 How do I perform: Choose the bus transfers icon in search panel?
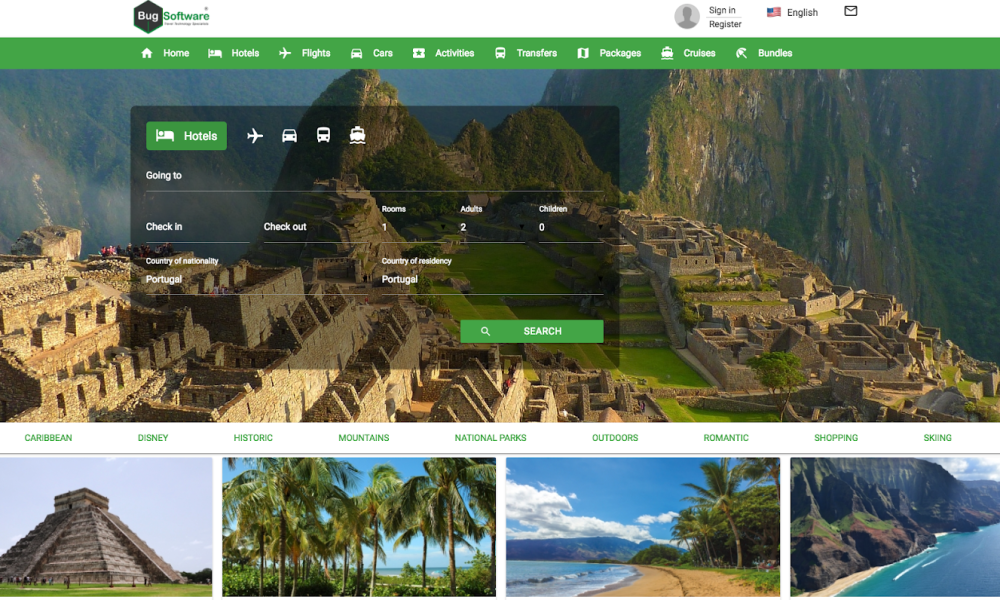pyautogui.click(x=323, y=136)
